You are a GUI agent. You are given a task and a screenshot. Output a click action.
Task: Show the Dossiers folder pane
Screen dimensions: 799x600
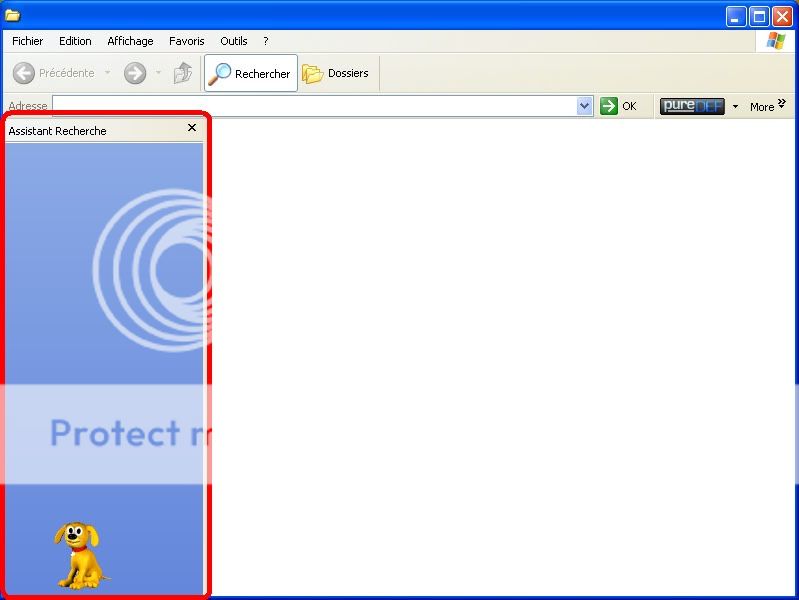[335, 73]
